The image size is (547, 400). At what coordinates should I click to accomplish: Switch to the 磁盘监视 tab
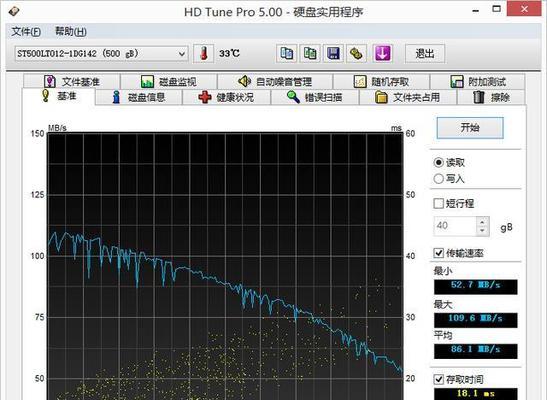pyautogui.click(x=169, y=82)
